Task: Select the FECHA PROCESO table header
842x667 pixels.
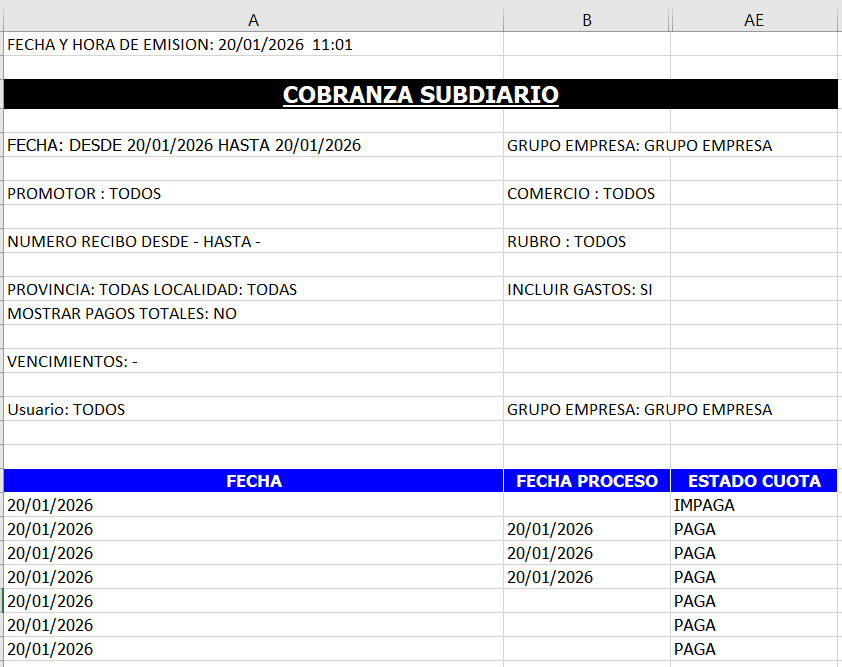Action: coord(587,481)
